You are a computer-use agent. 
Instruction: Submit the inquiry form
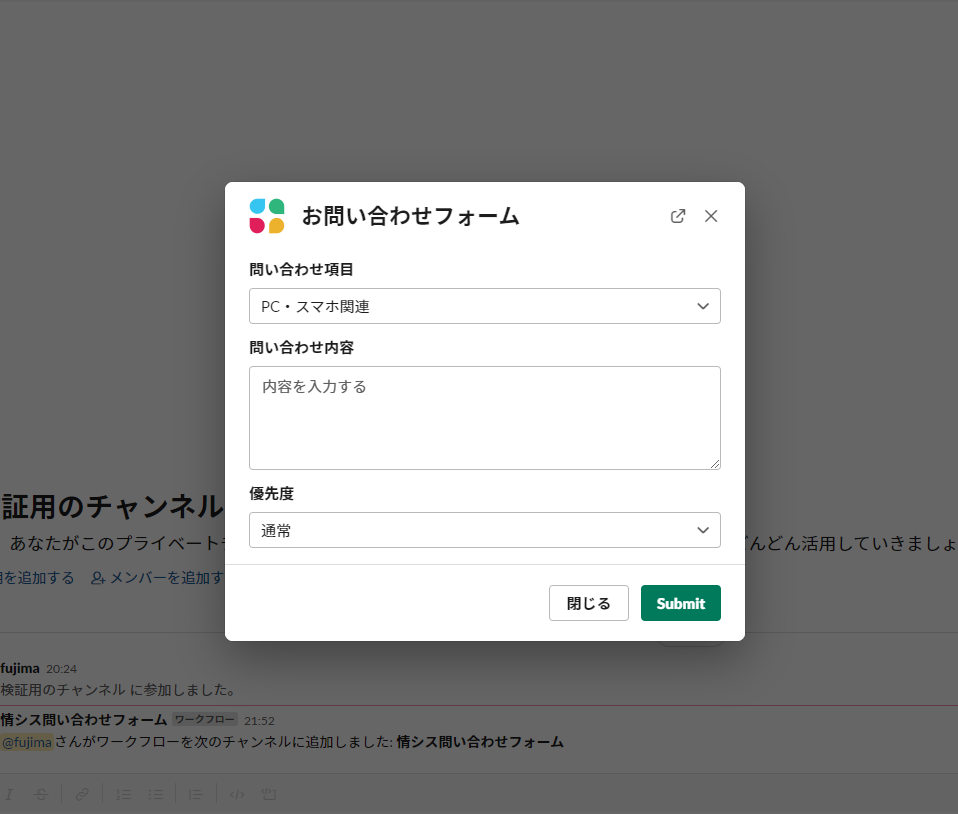tap(680, 603)
